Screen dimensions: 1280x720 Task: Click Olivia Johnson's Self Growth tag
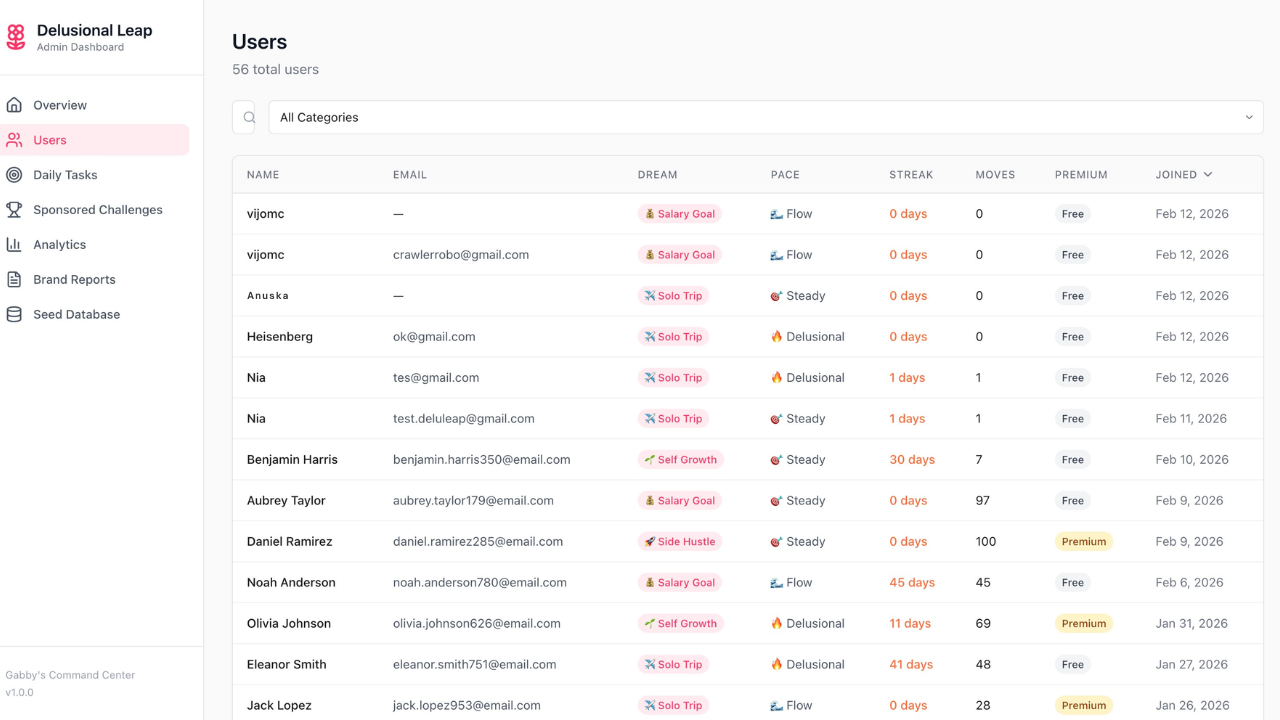680,624
